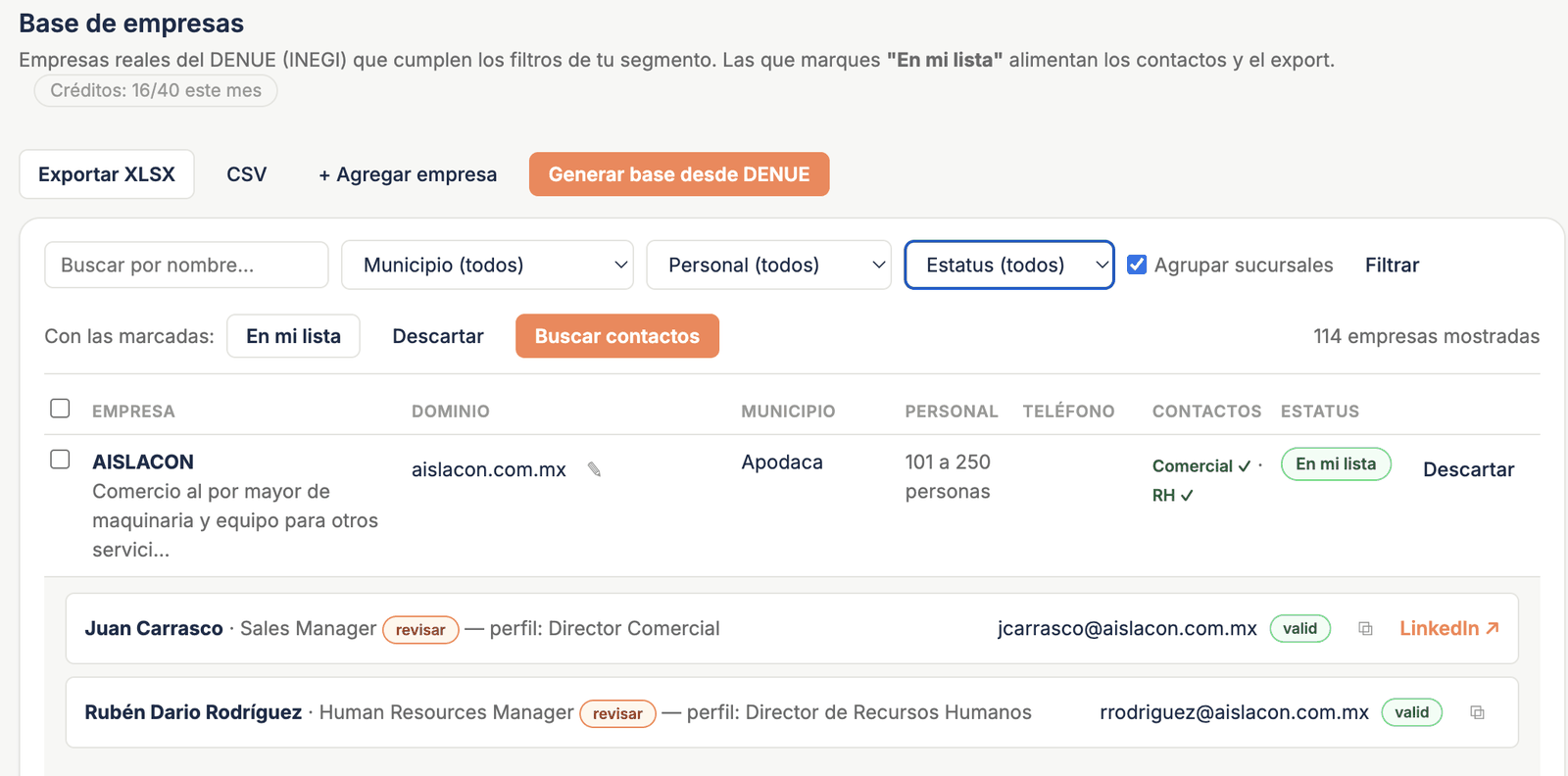Click the revisar badge next to Human Resources Manager
The width and height of the screenshot is (1568, 776).
coord(617,714)
